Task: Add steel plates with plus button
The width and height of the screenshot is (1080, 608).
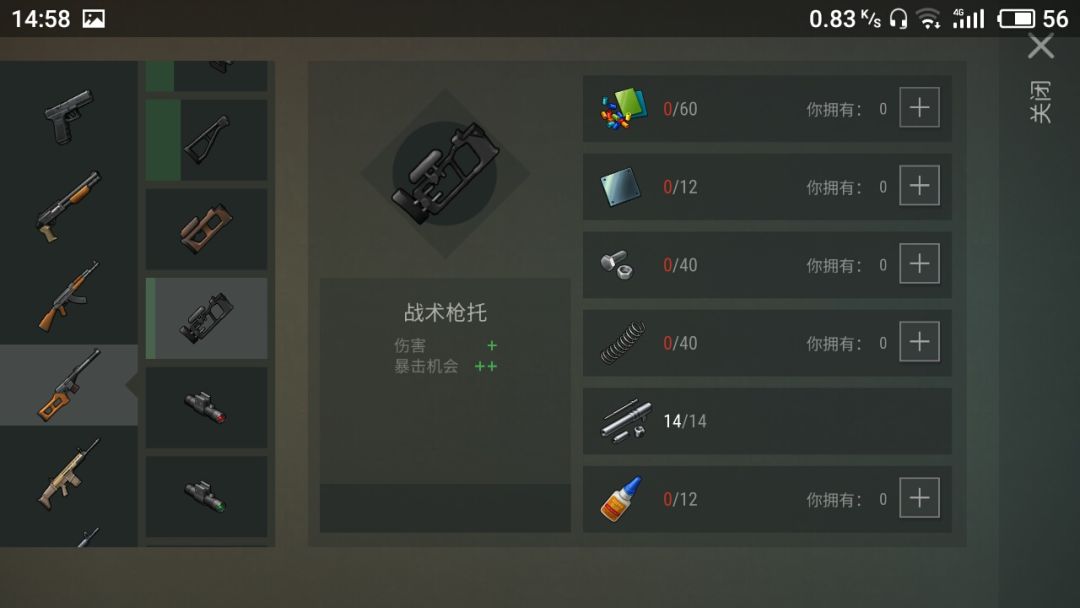Action: pyautogui.click(x=919, y=185)
